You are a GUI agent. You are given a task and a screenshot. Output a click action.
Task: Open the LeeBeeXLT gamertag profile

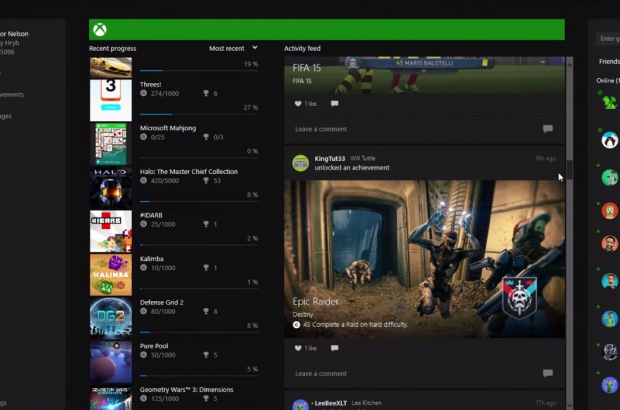[331, 403]
